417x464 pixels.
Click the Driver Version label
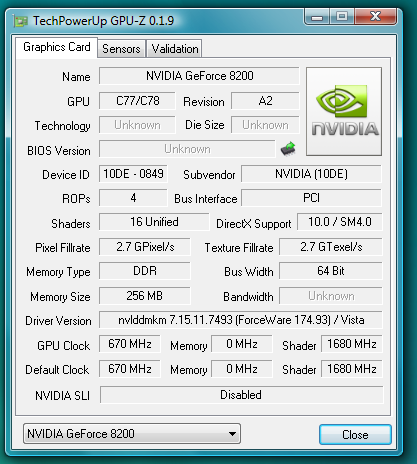[58, 321]
